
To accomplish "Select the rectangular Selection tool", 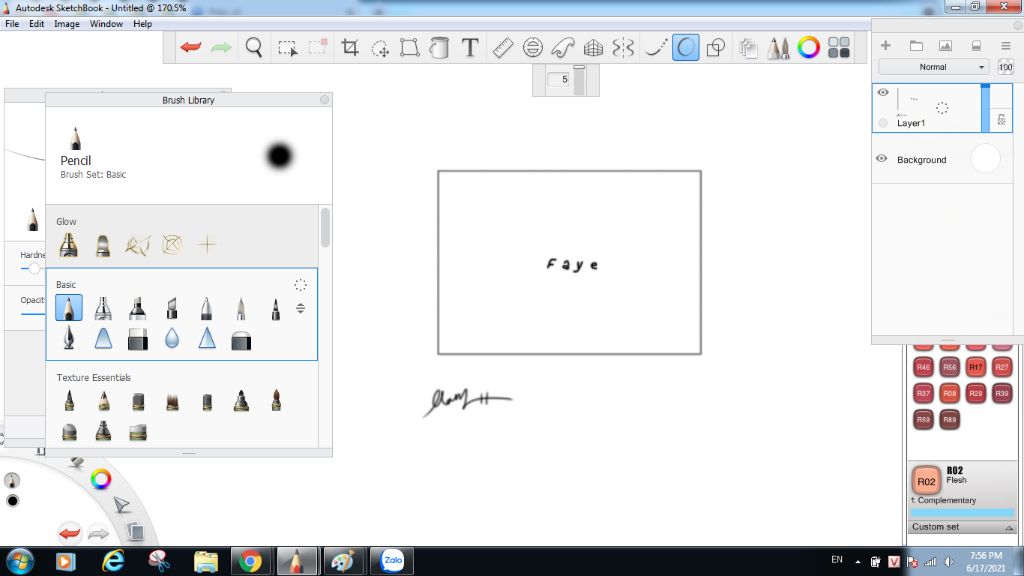I will 287,48.
